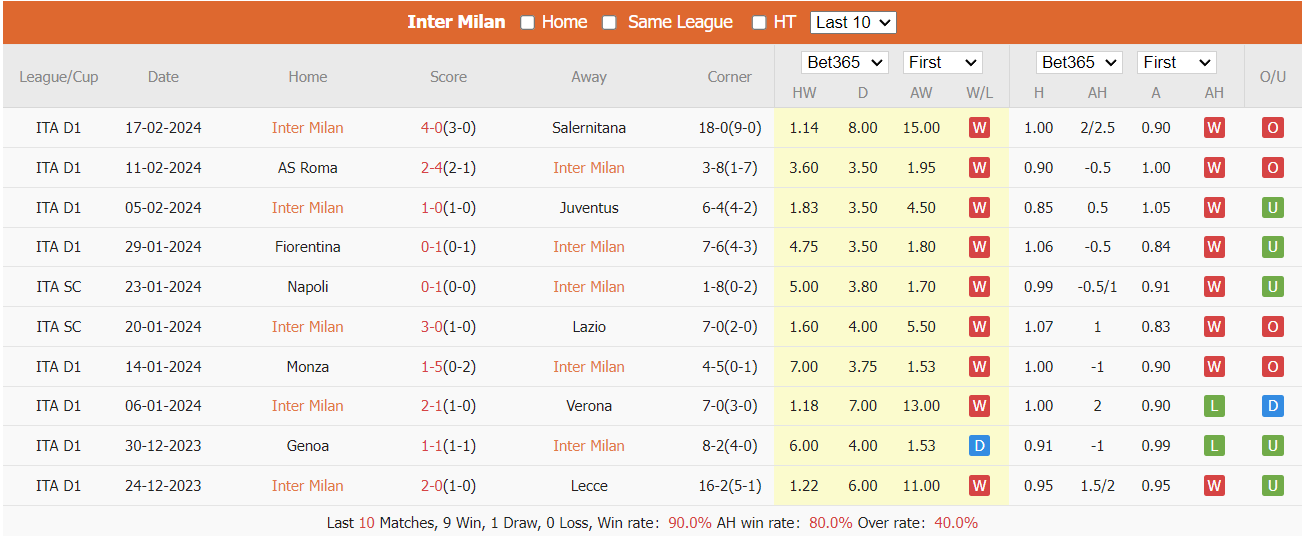The width and height of the screenshot is (1302, 536).
Task: Enable the Home filter checkbox
Action: tap(528, 22)
